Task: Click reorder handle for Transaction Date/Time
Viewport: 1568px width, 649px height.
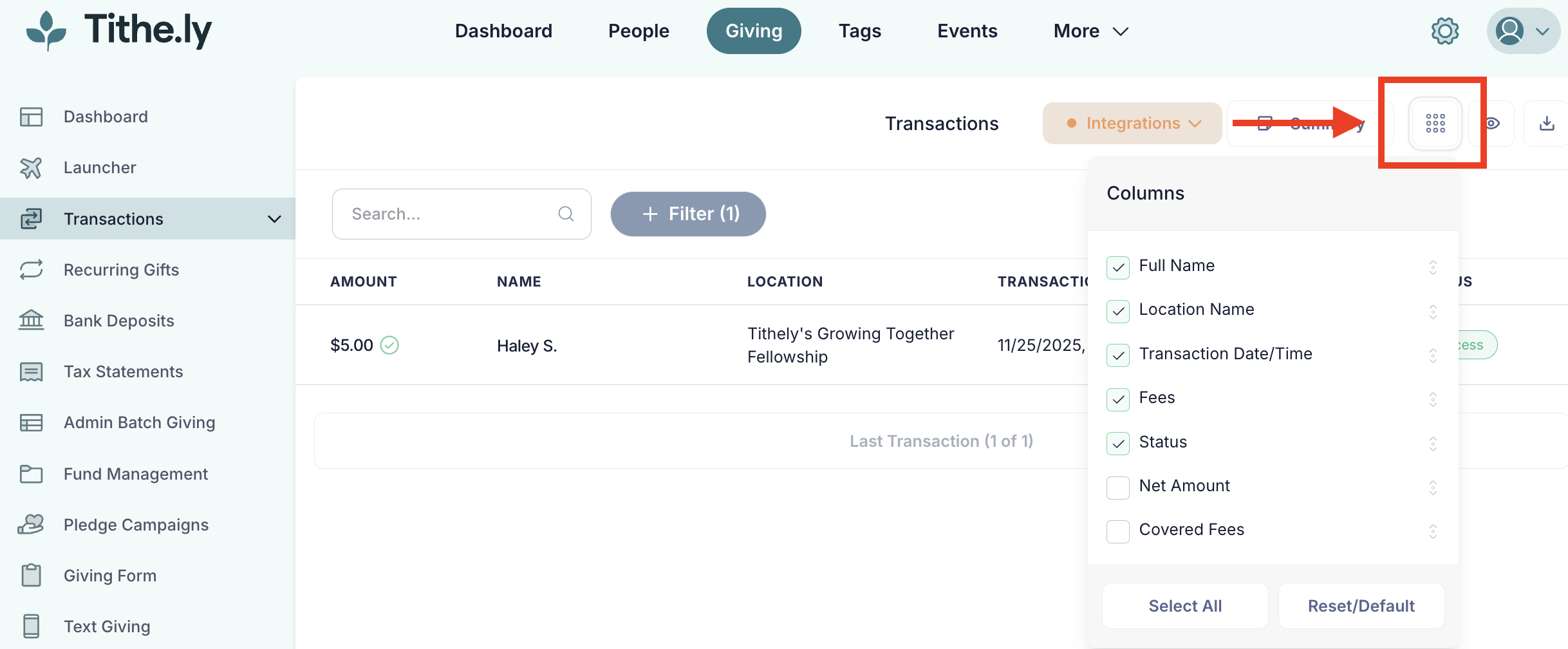Action: coord(1433,355)
